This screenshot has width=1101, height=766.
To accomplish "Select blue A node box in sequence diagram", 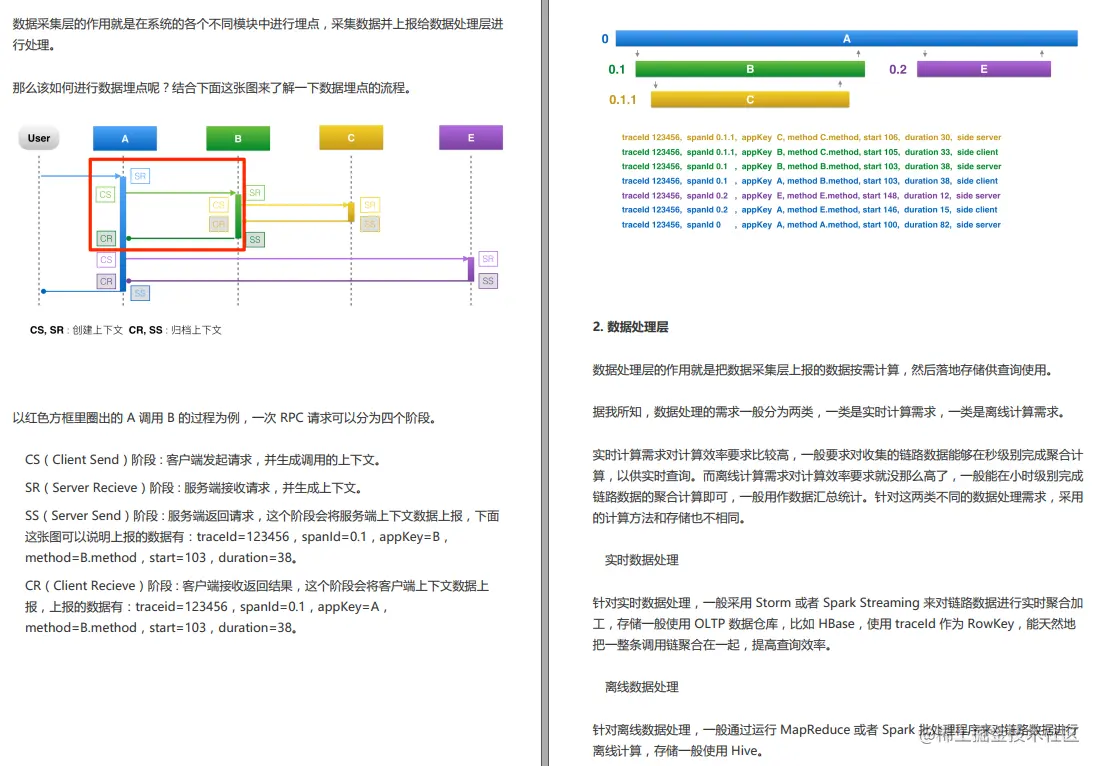I will pyautogui.click(x=125, y=138).
